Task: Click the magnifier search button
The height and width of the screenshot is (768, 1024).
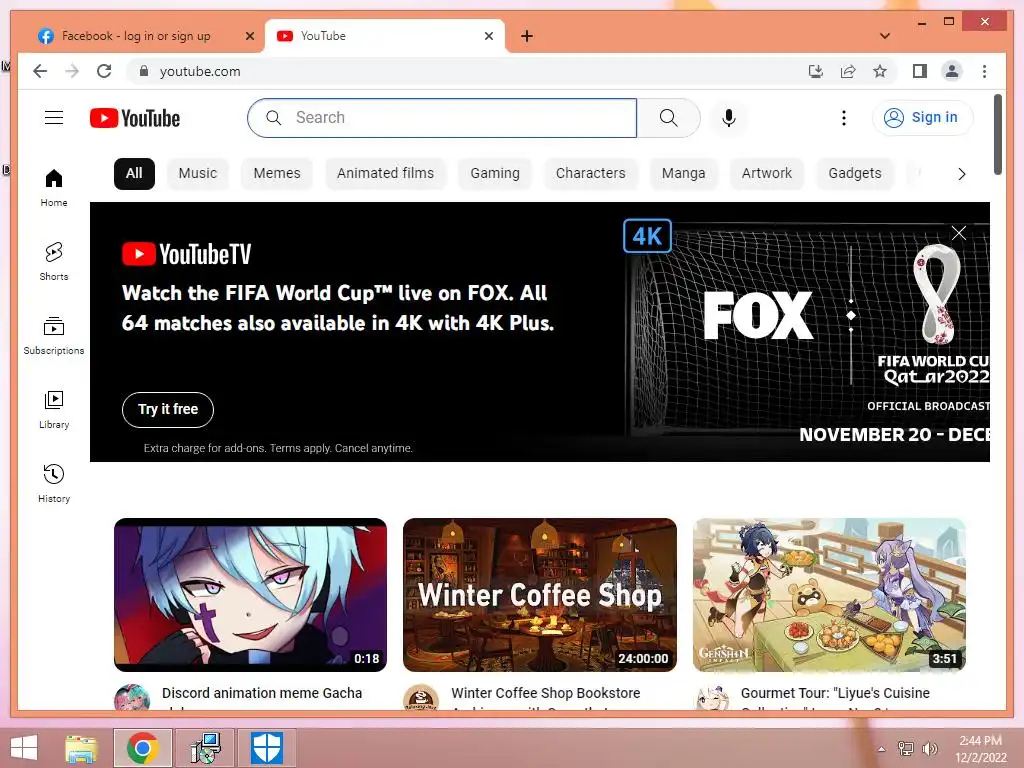Action: pyautogui.click(x=668, y=118)
